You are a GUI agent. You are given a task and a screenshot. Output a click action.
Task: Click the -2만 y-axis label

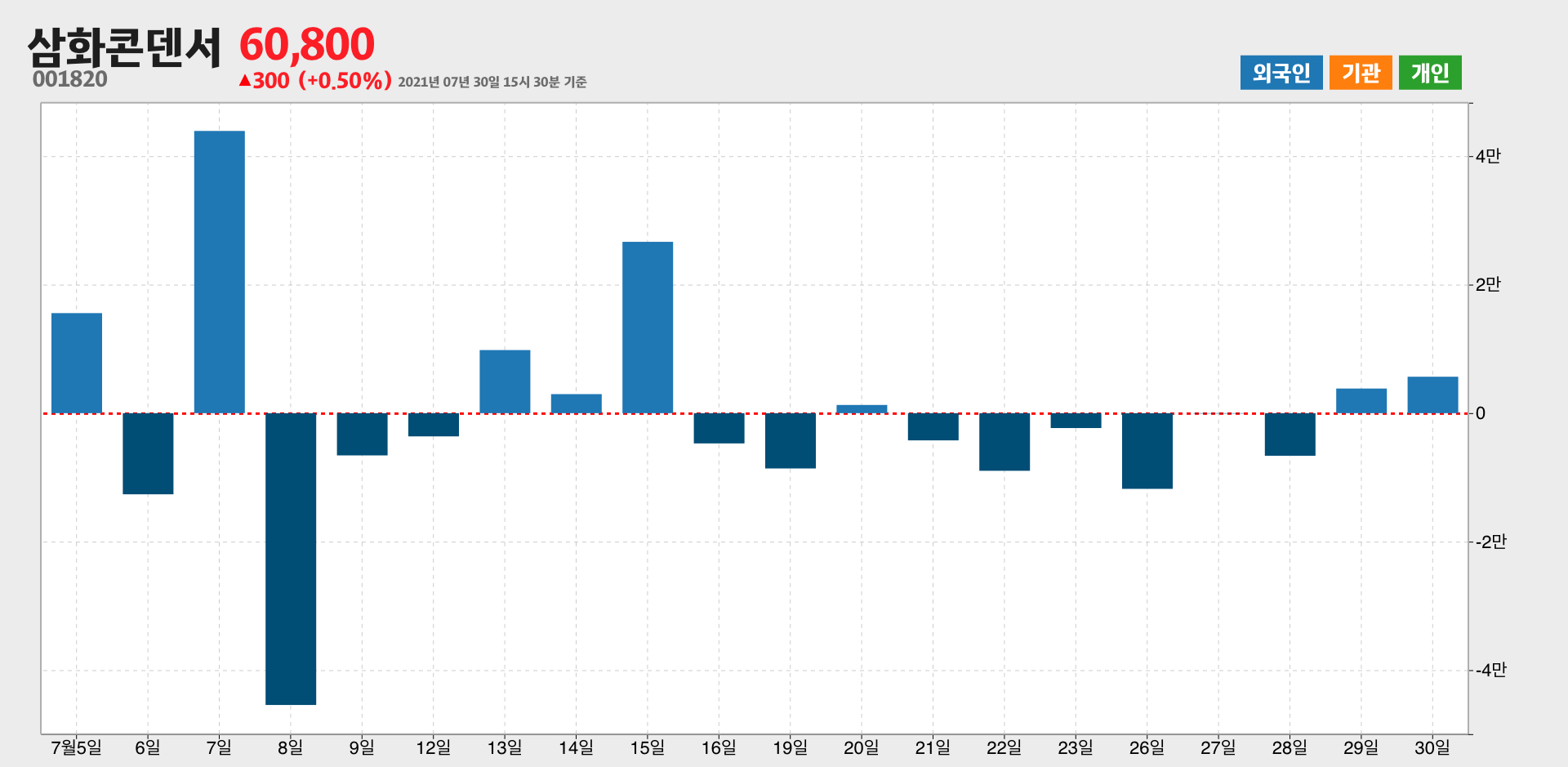(1490, 542)
